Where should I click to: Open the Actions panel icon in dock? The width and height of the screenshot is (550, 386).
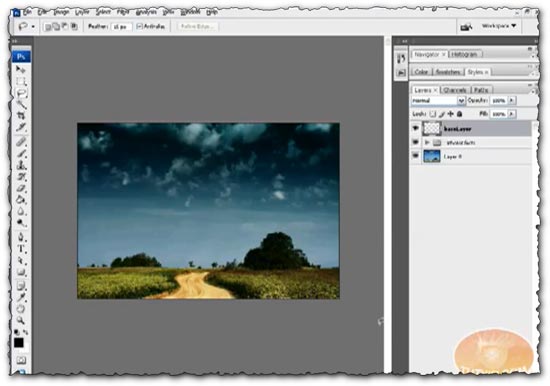tap(401, 73)
